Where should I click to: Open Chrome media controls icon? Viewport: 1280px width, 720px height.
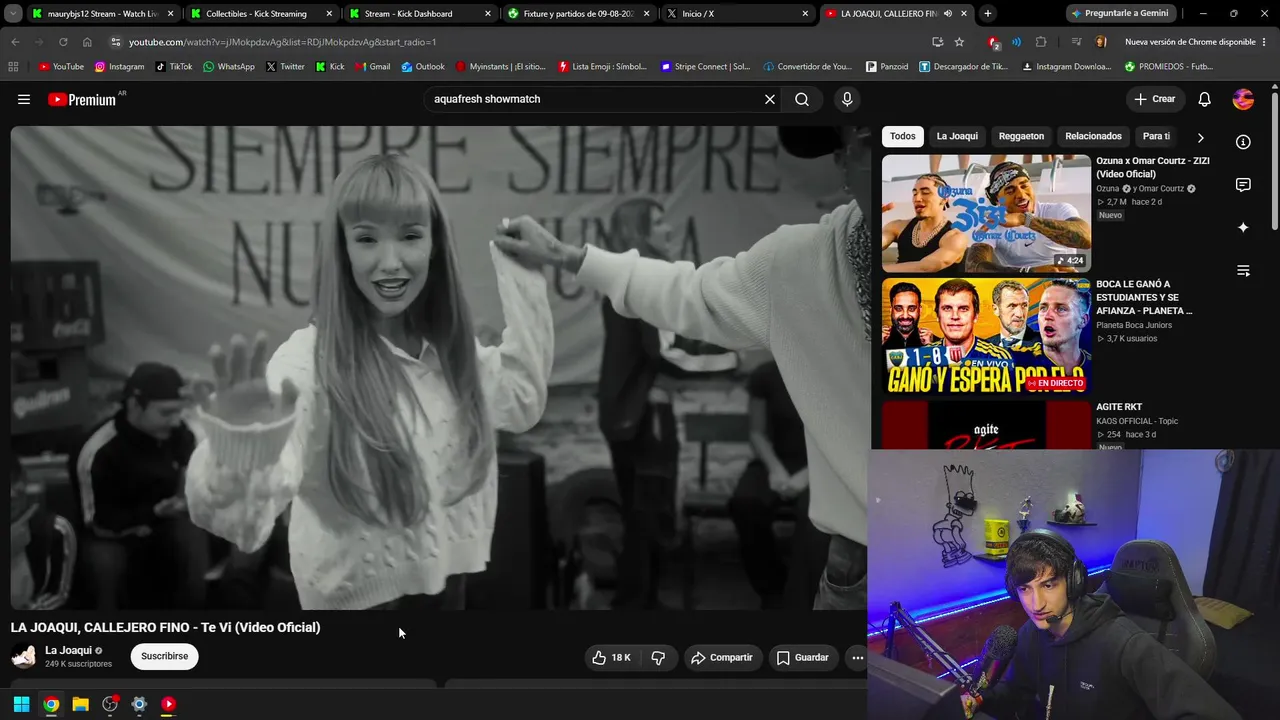tap(1076, 42)
